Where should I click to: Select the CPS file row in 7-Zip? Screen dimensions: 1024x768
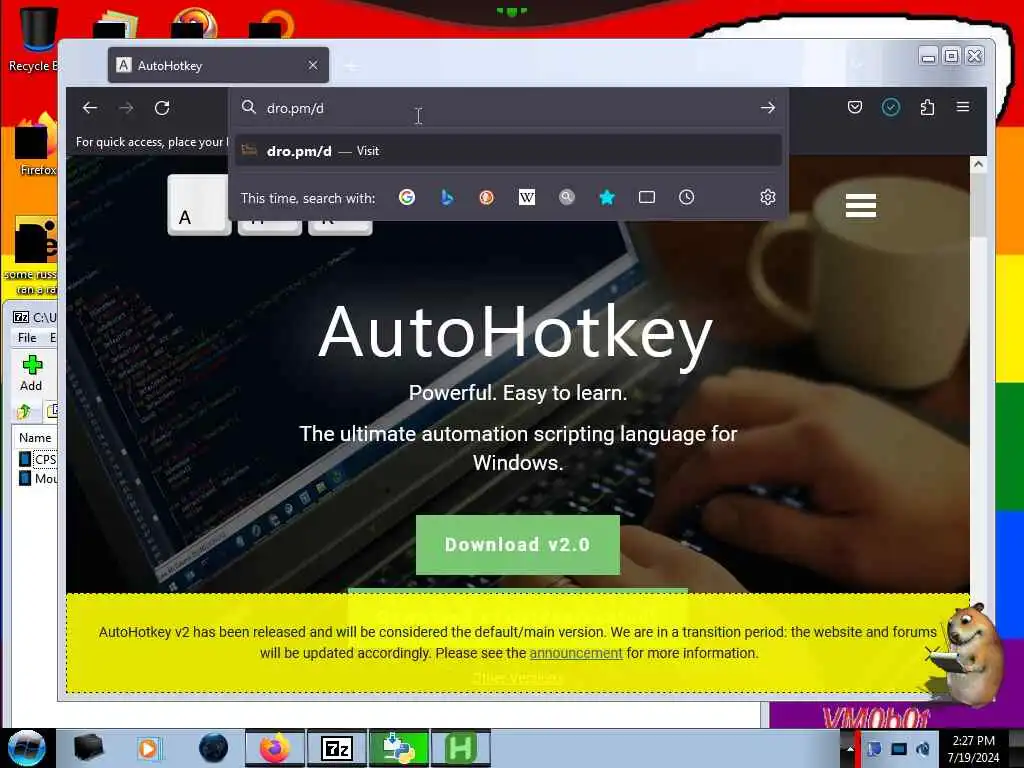tap(38, 459)
